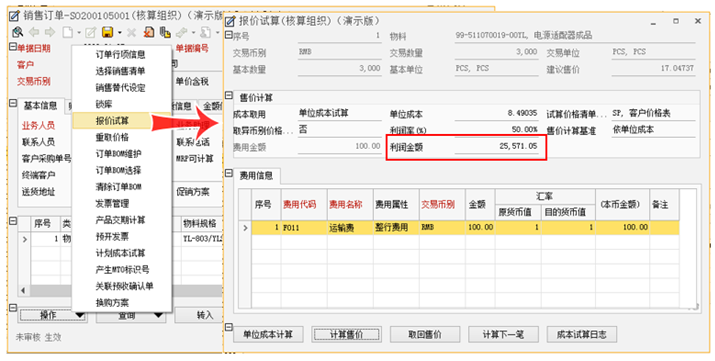Click left scroll arrow of order grid scrollbar

click(24, 290)
